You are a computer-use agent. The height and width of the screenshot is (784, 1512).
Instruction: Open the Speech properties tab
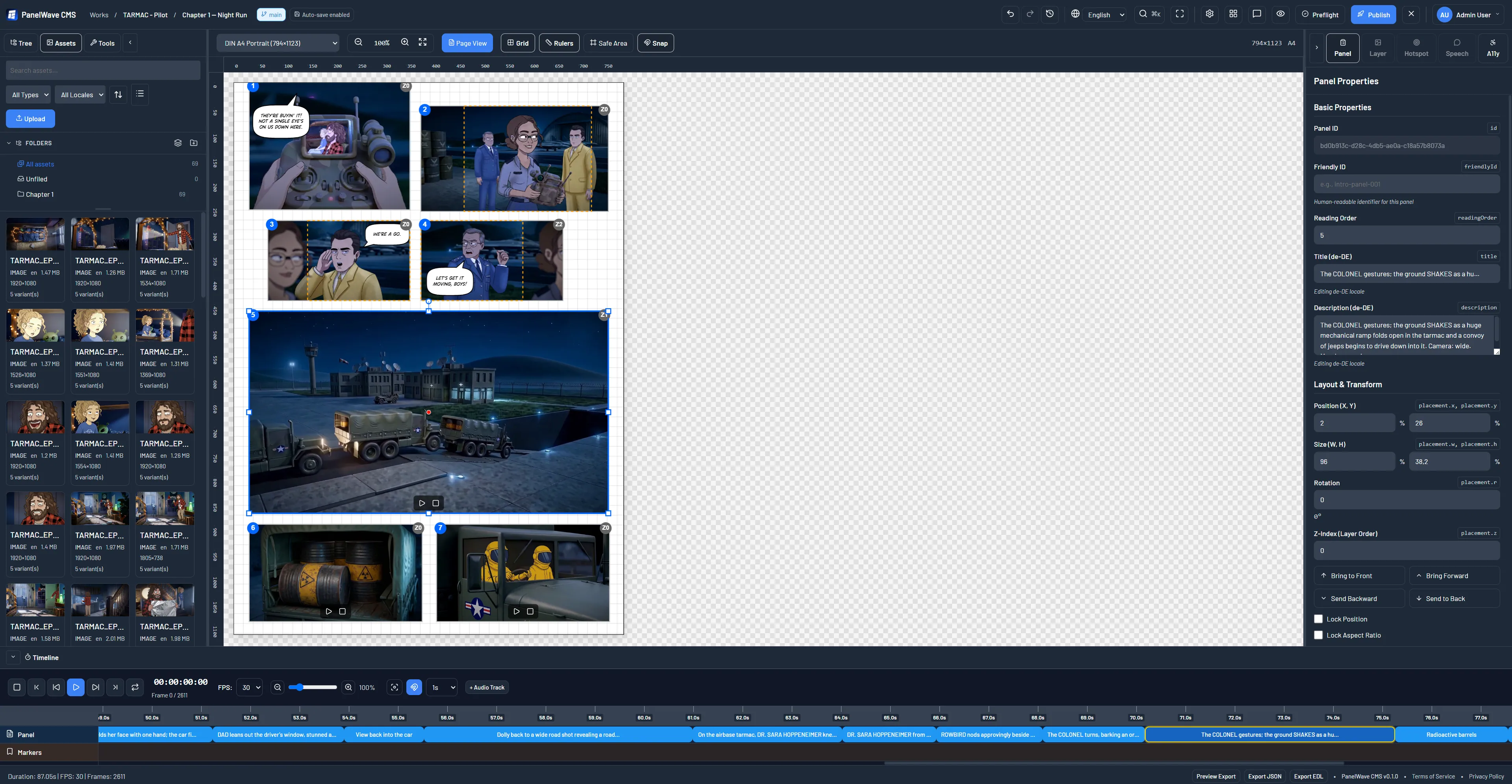(x=1457, y=48)
